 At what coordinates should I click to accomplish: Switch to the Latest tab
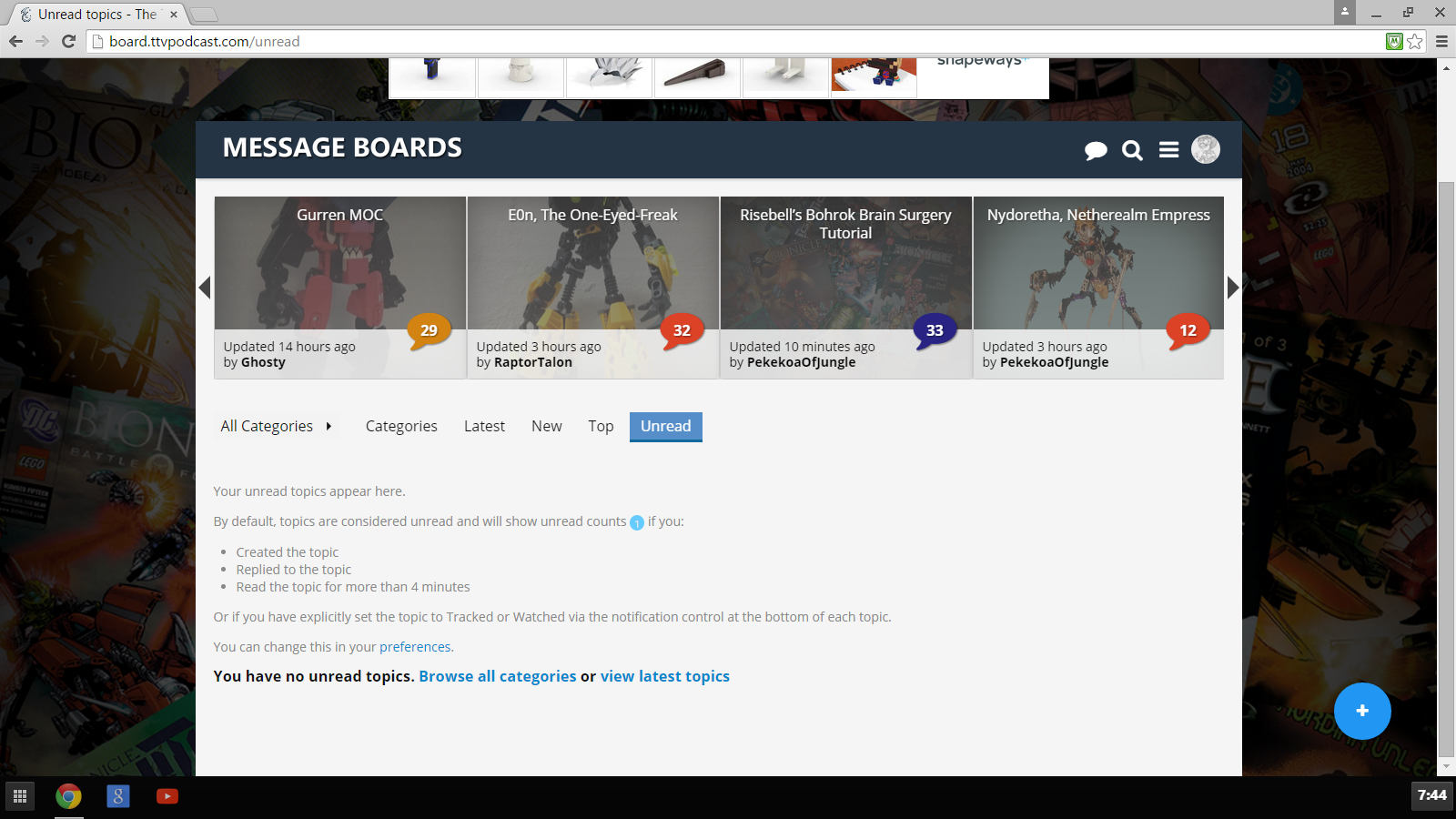484,426
